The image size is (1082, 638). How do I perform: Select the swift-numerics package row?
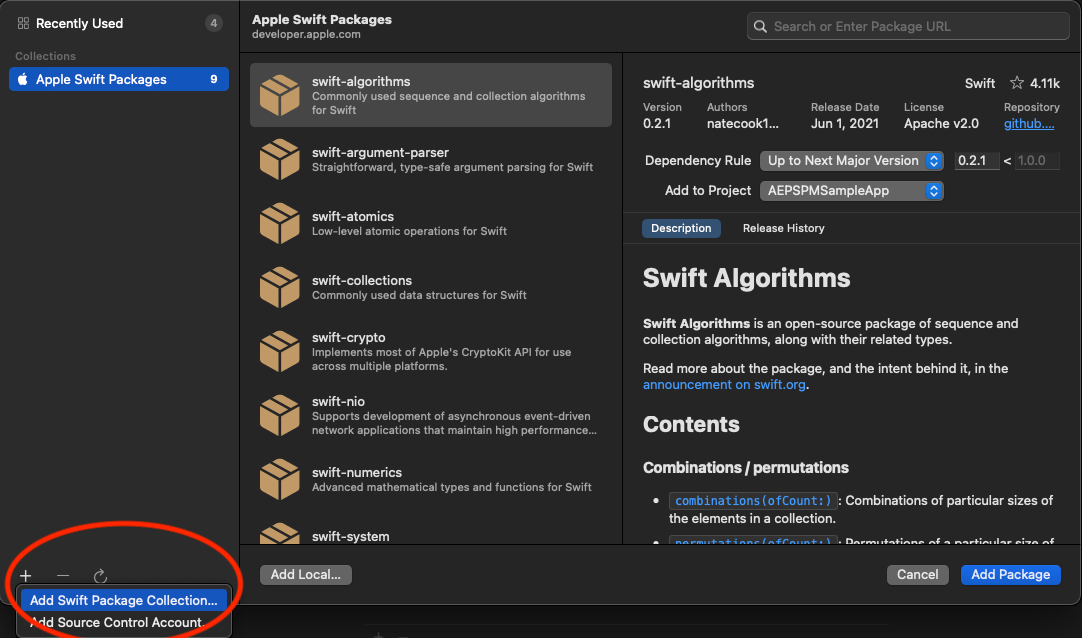coord(431,479)
